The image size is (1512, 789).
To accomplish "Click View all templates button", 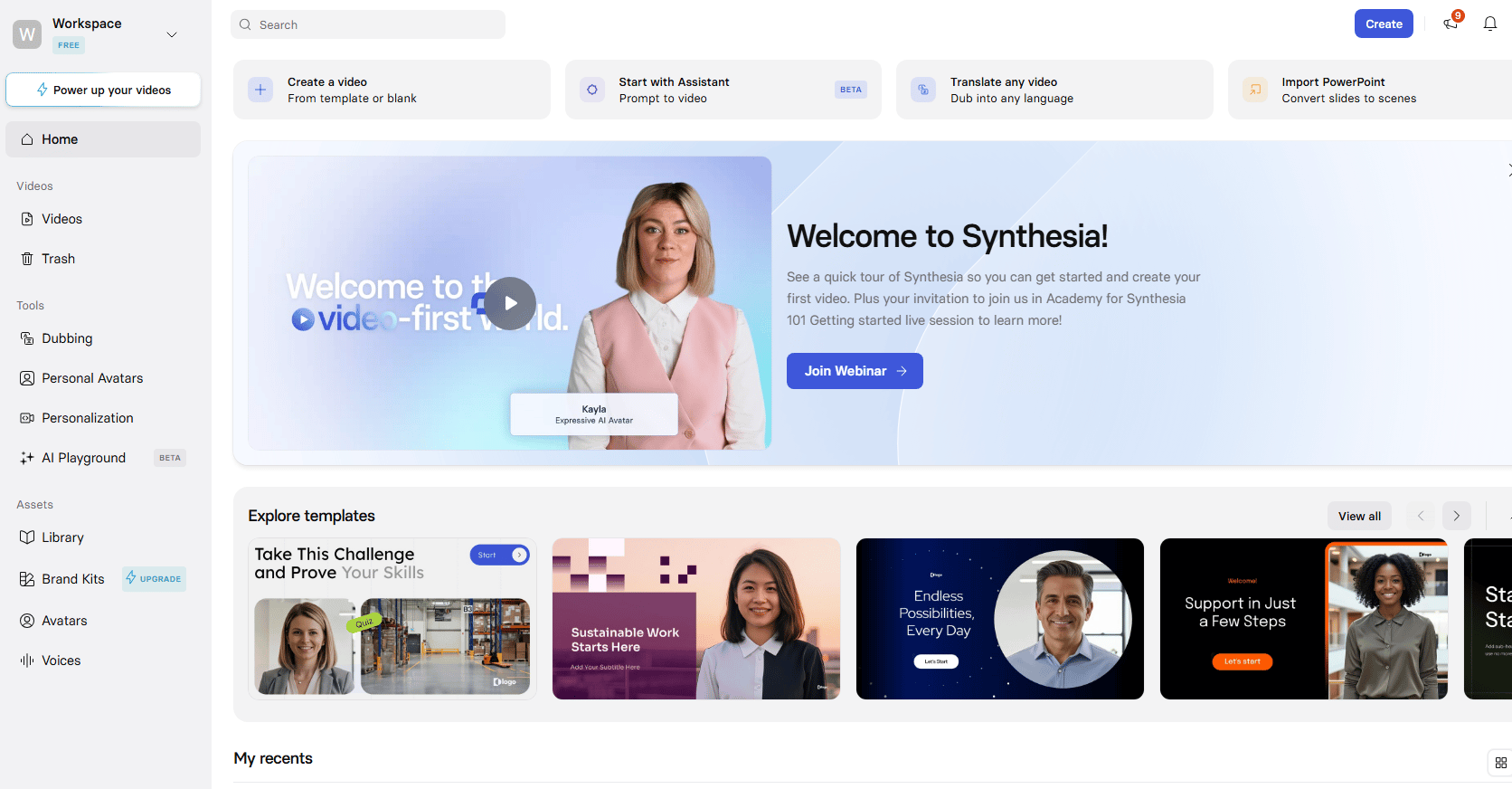I will point(1359,516).
